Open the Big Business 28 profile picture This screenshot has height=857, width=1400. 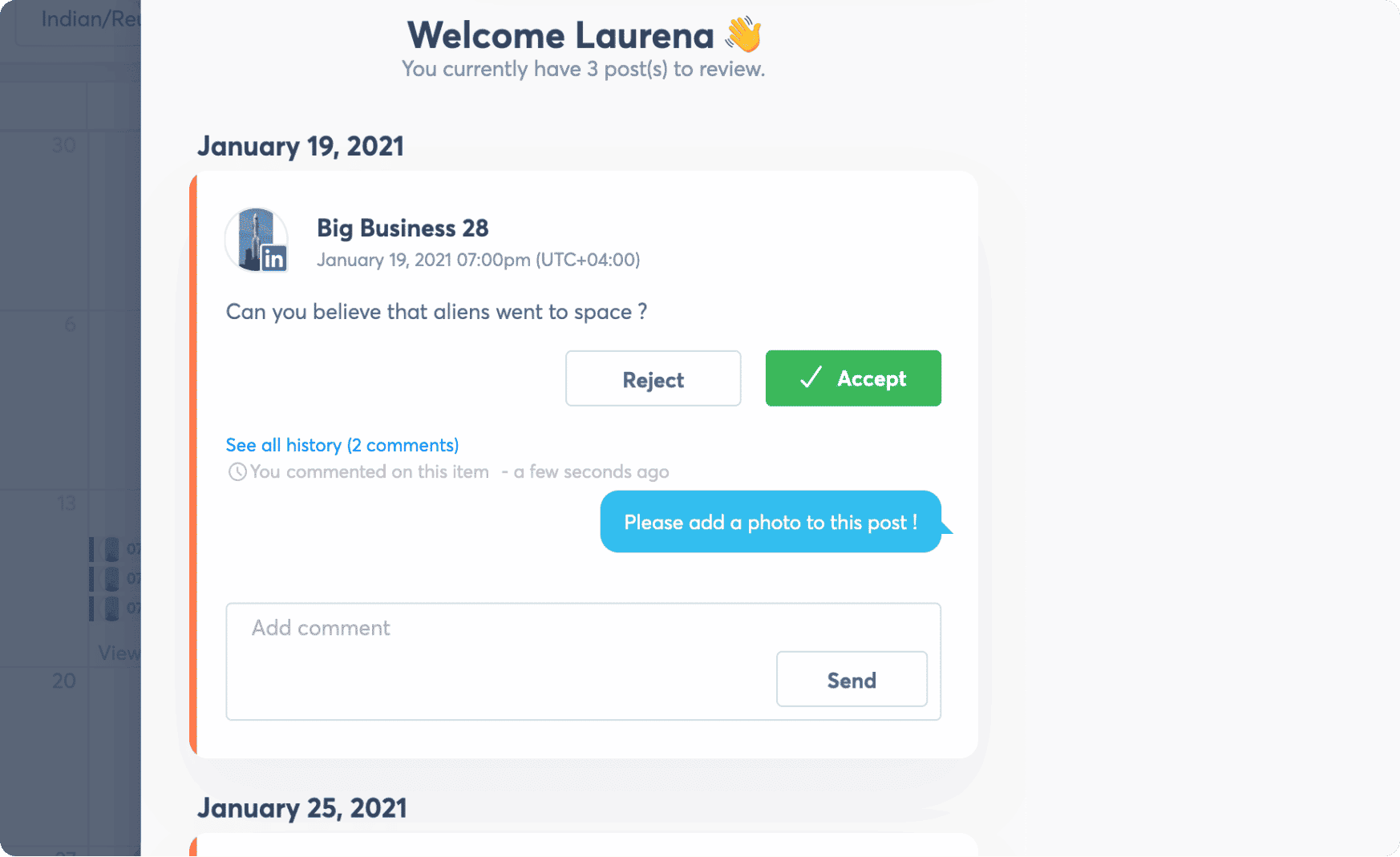[255, 237]
